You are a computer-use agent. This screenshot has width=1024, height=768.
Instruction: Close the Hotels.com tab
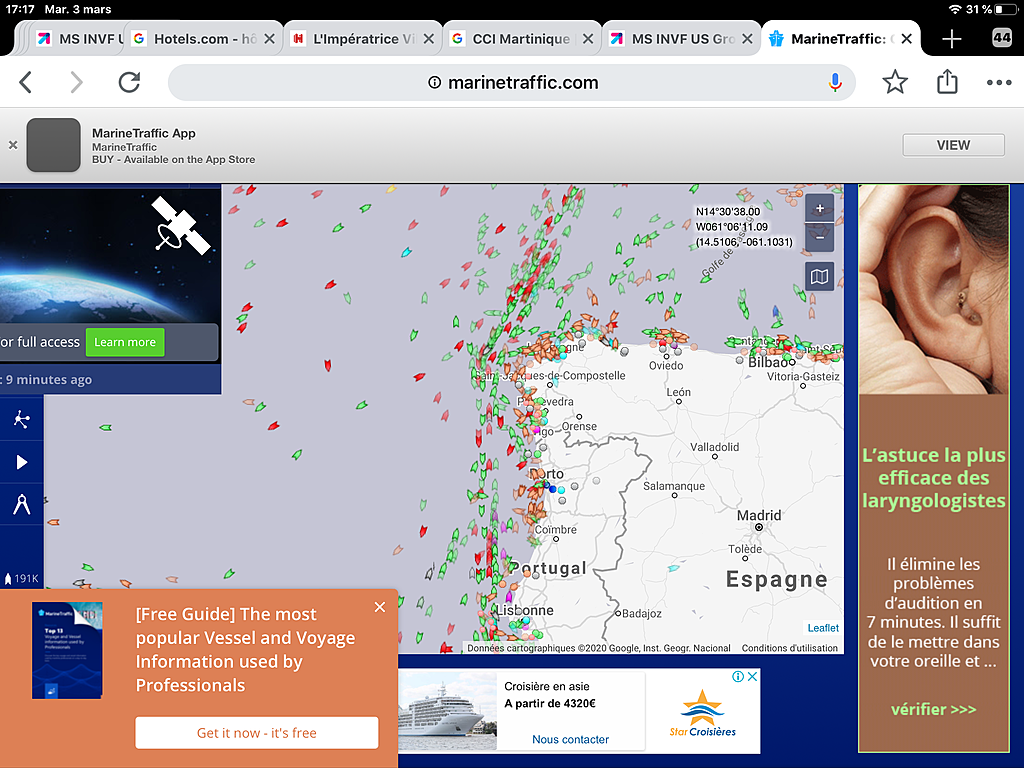pos(269,39)
